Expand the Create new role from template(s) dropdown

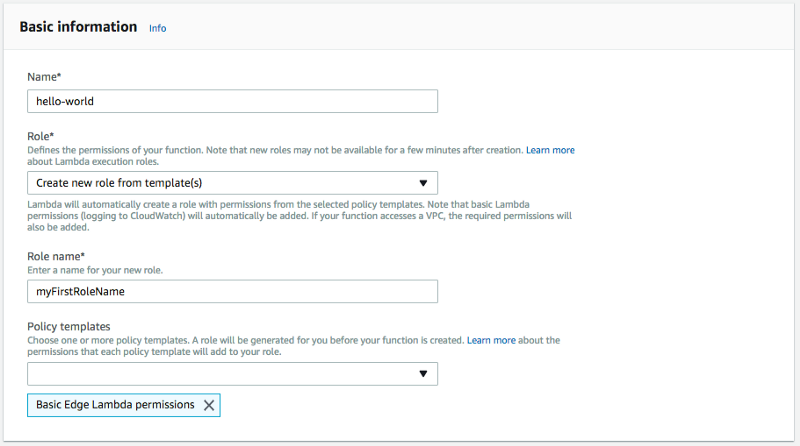[232, 183]
